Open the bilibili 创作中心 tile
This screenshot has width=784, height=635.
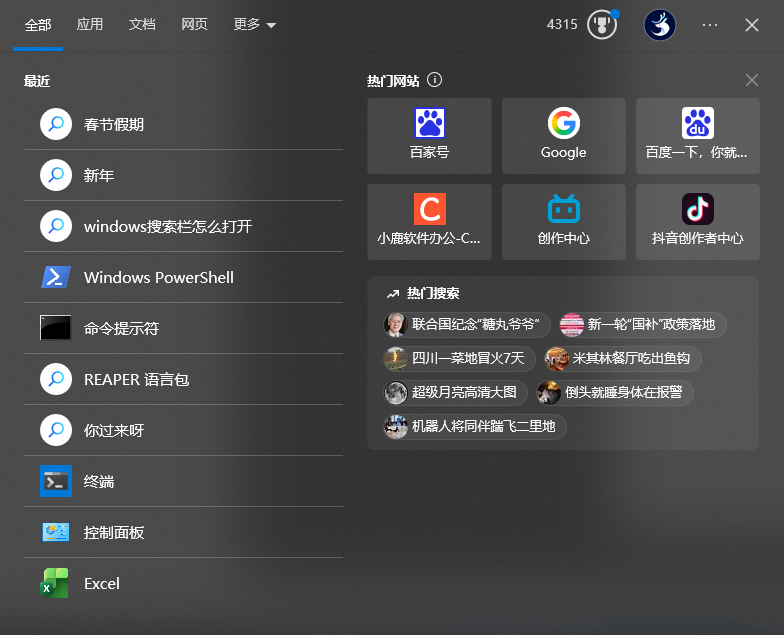[564, 222]
